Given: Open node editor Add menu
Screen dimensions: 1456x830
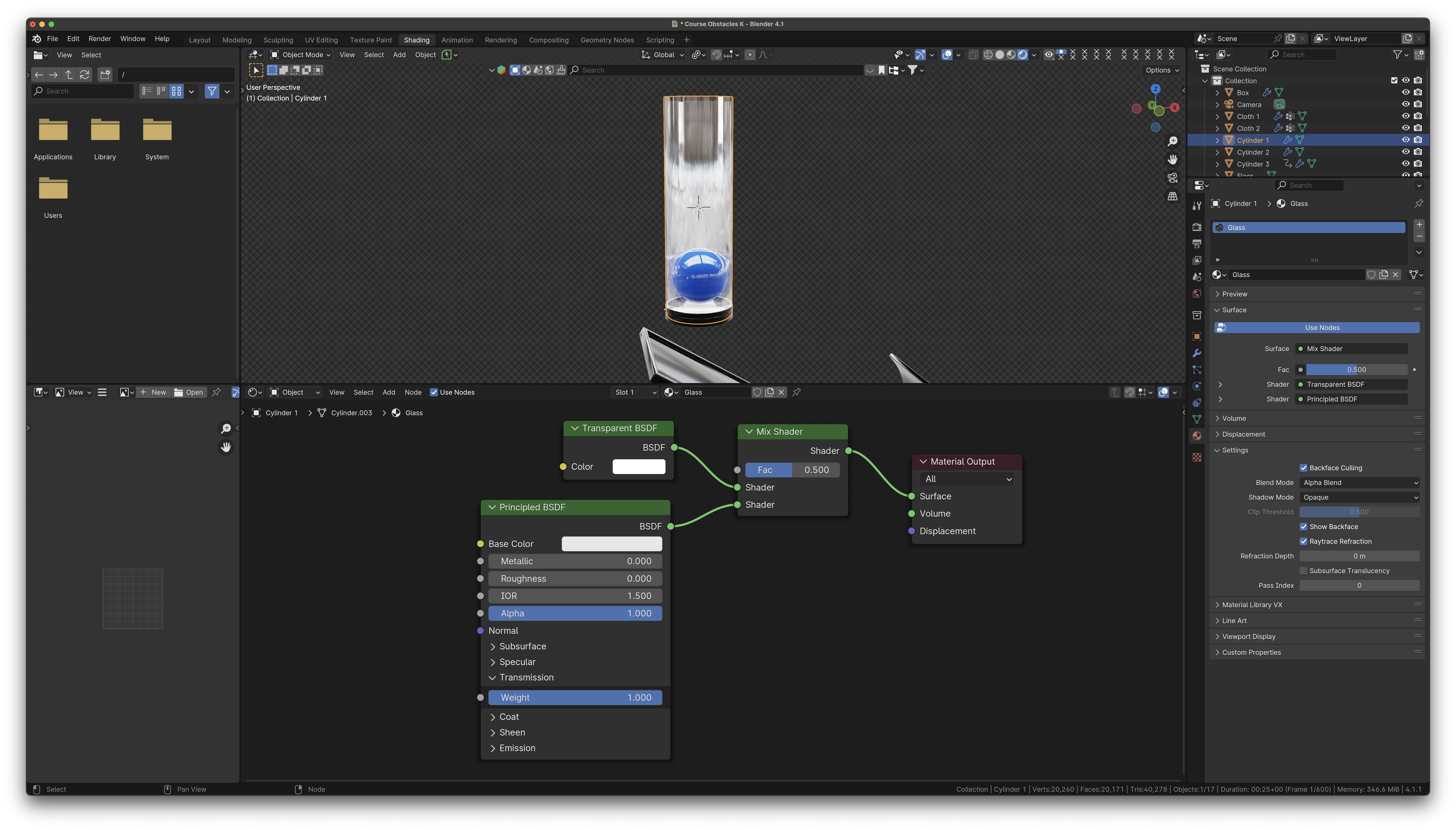Looking at the screenshot, I should click(389, 392).
